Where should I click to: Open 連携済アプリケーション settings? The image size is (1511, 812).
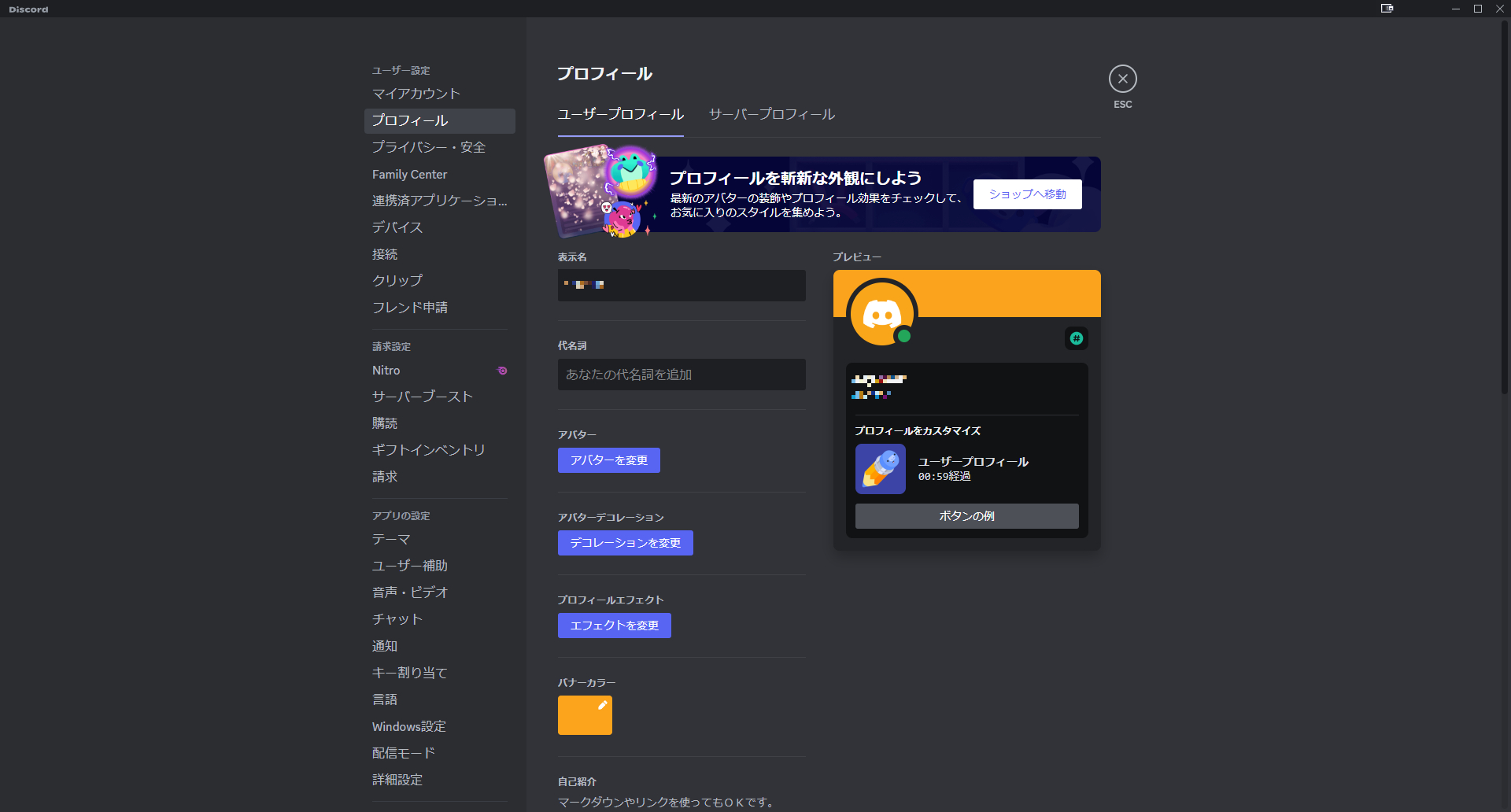point(439,201)
